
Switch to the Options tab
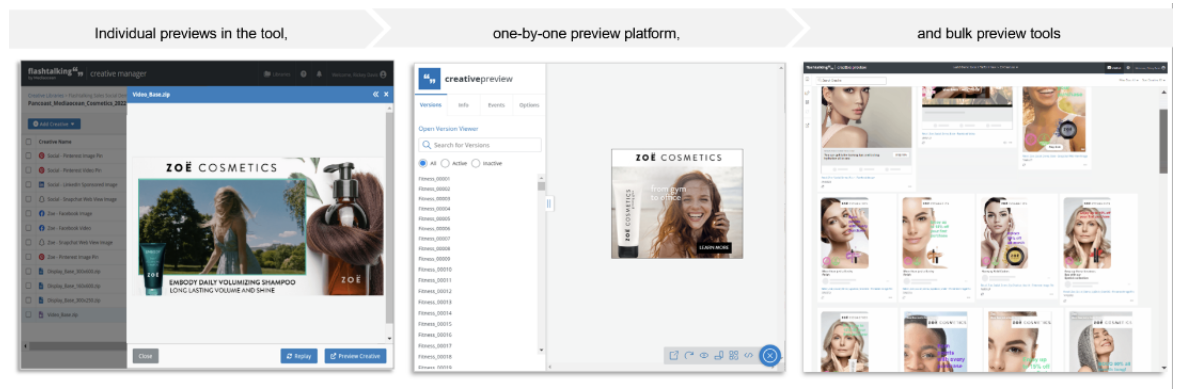529,105
